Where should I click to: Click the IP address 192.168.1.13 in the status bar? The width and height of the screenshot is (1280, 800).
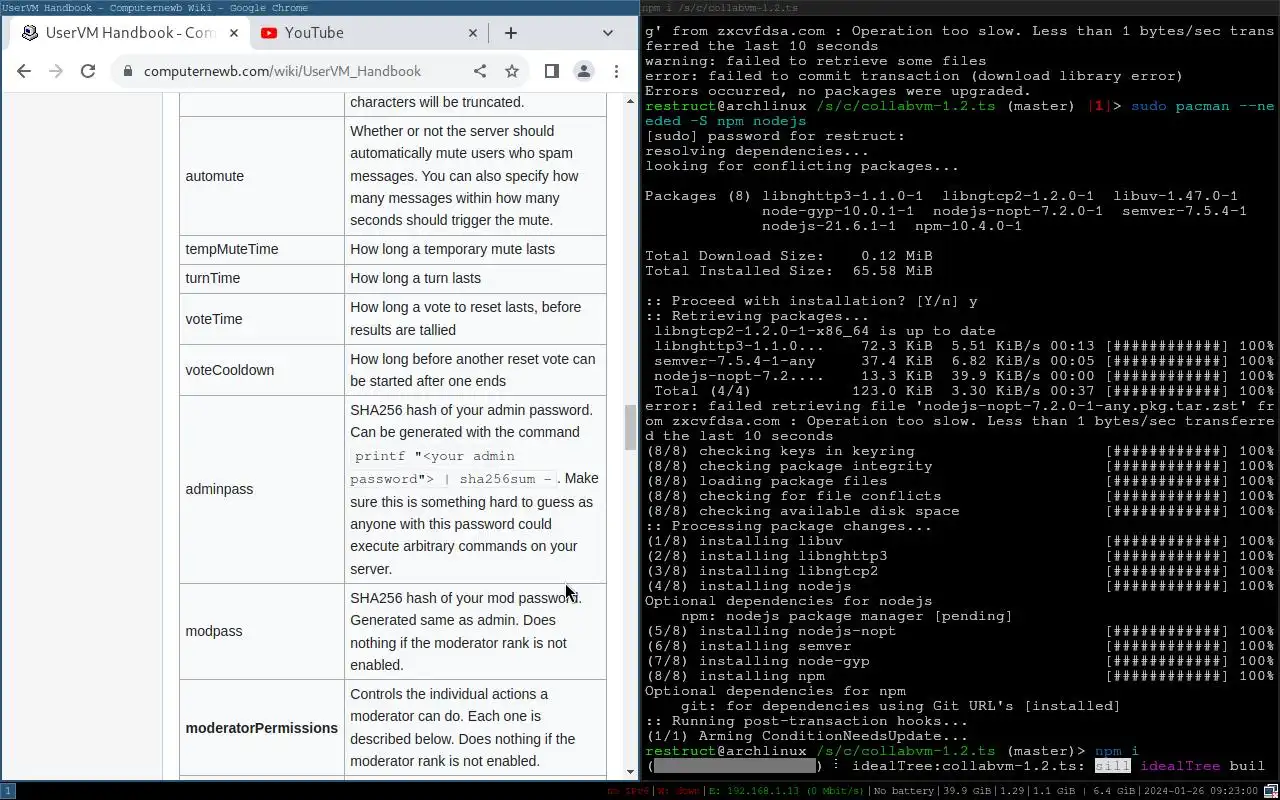[x=758, y=791]
